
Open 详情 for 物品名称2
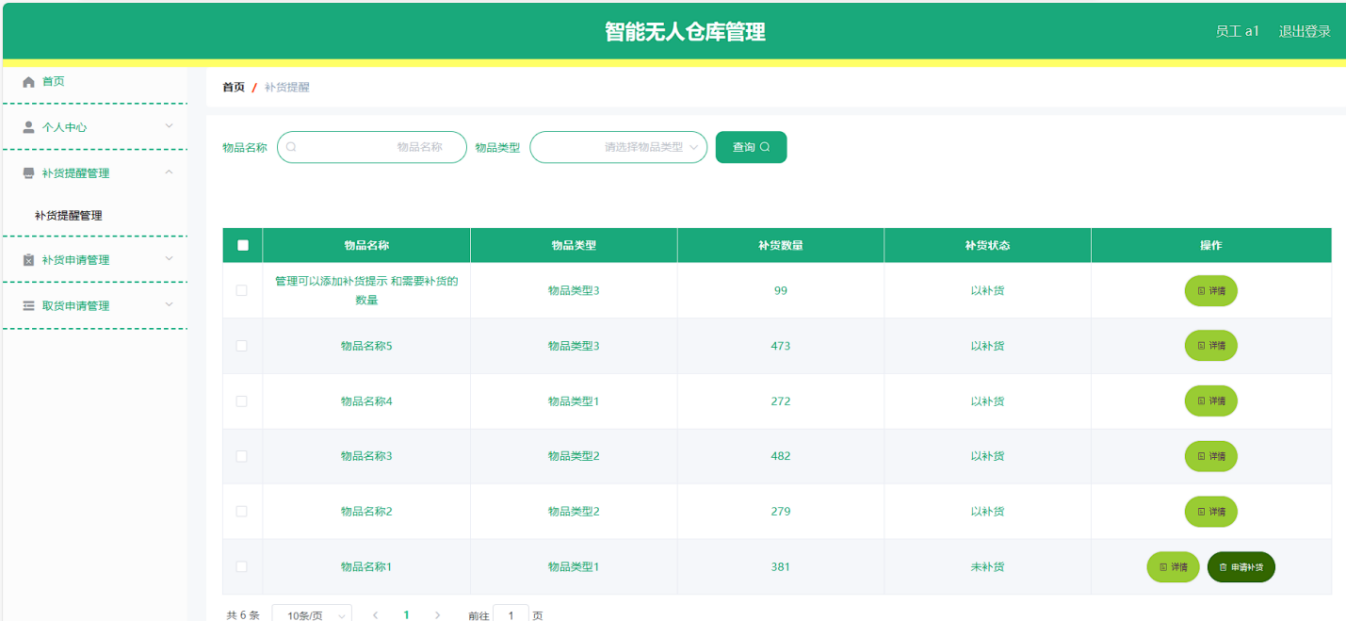click(x=1211, y=512)
